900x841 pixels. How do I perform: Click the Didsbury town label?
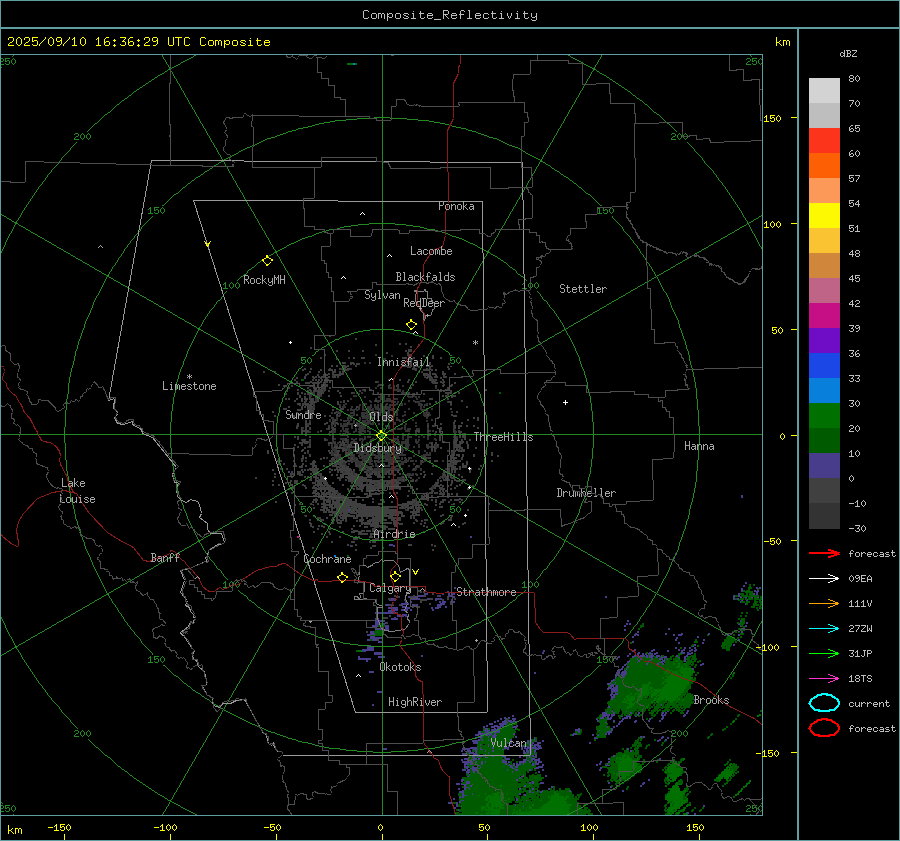coord(378,448)
